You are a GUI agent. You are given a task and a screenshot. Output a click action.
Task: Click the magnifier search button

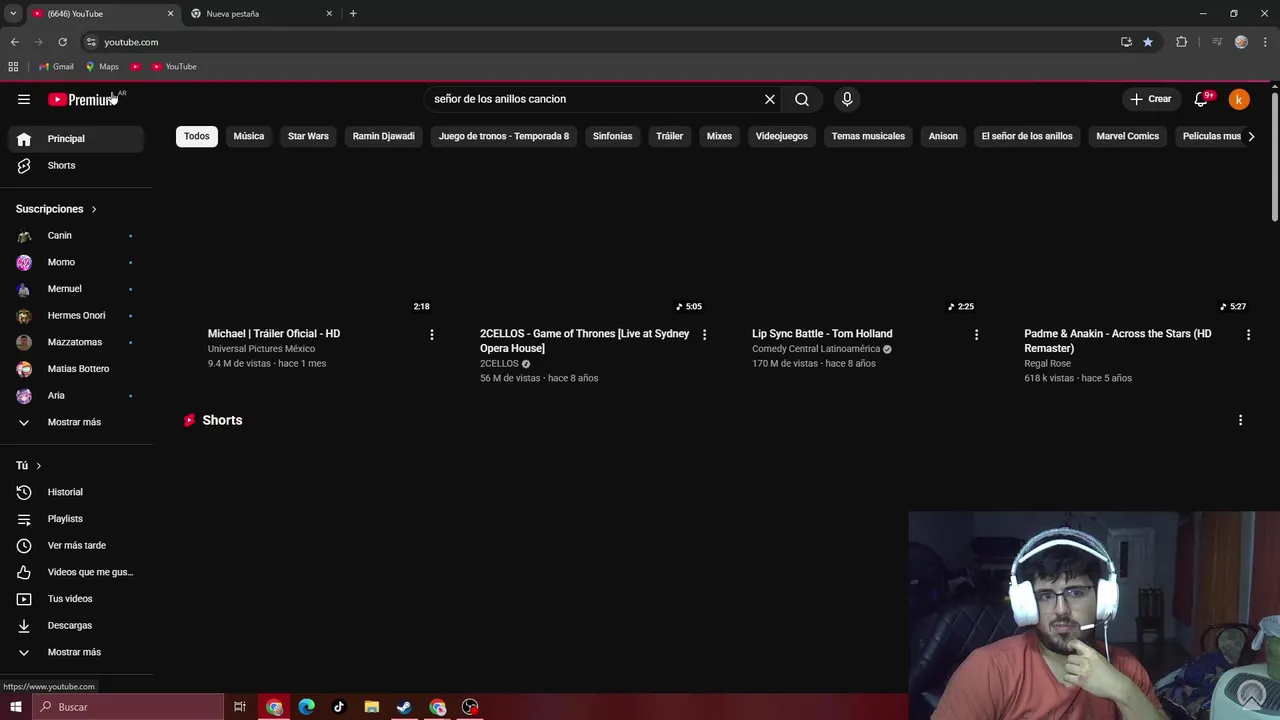(802, 99)
